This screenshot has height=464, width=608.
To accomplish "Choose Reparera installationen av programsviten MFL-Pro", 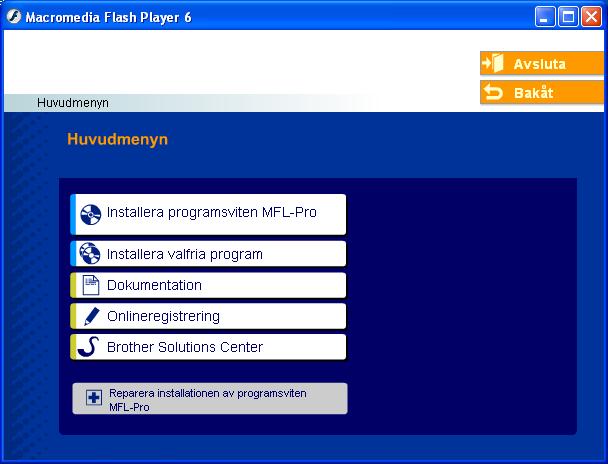I will 210,398.
